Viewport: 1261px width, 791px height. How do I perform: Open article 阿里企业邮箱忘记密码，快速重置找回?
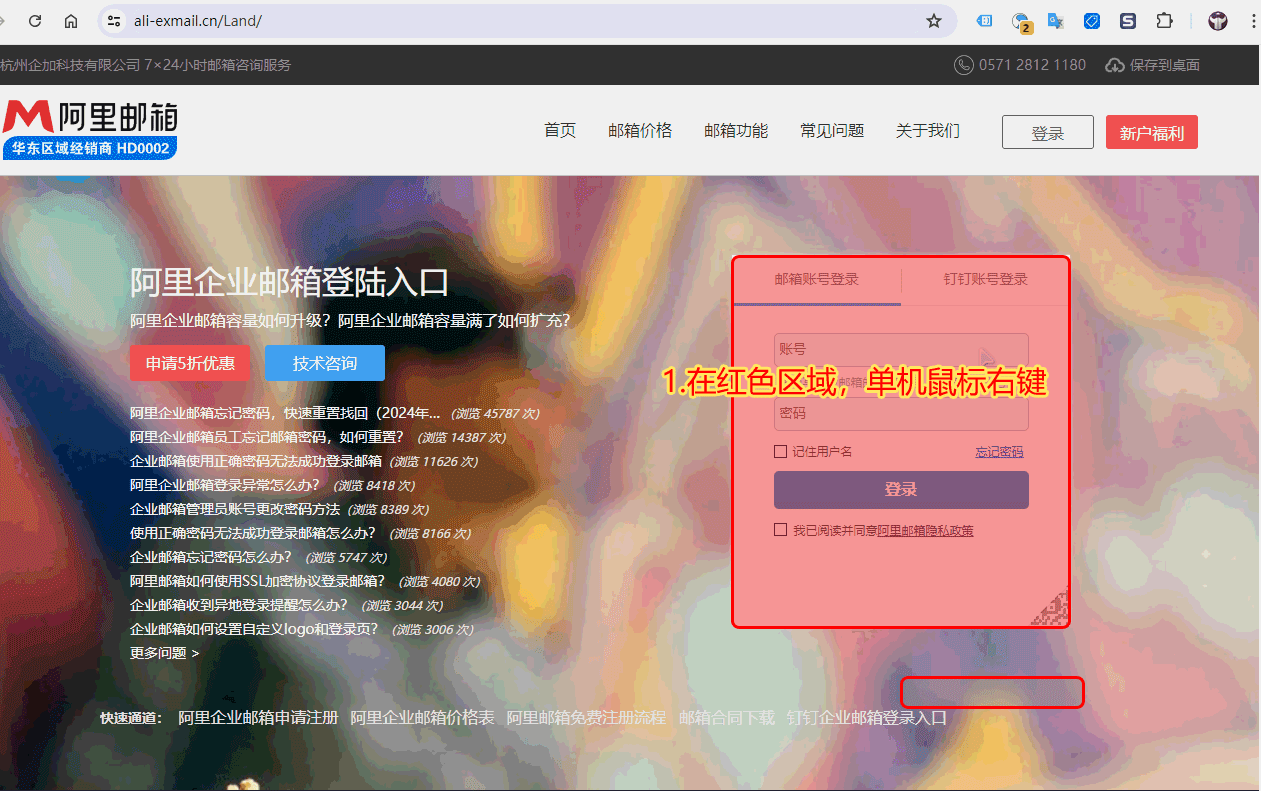click(x=285, y=413)
